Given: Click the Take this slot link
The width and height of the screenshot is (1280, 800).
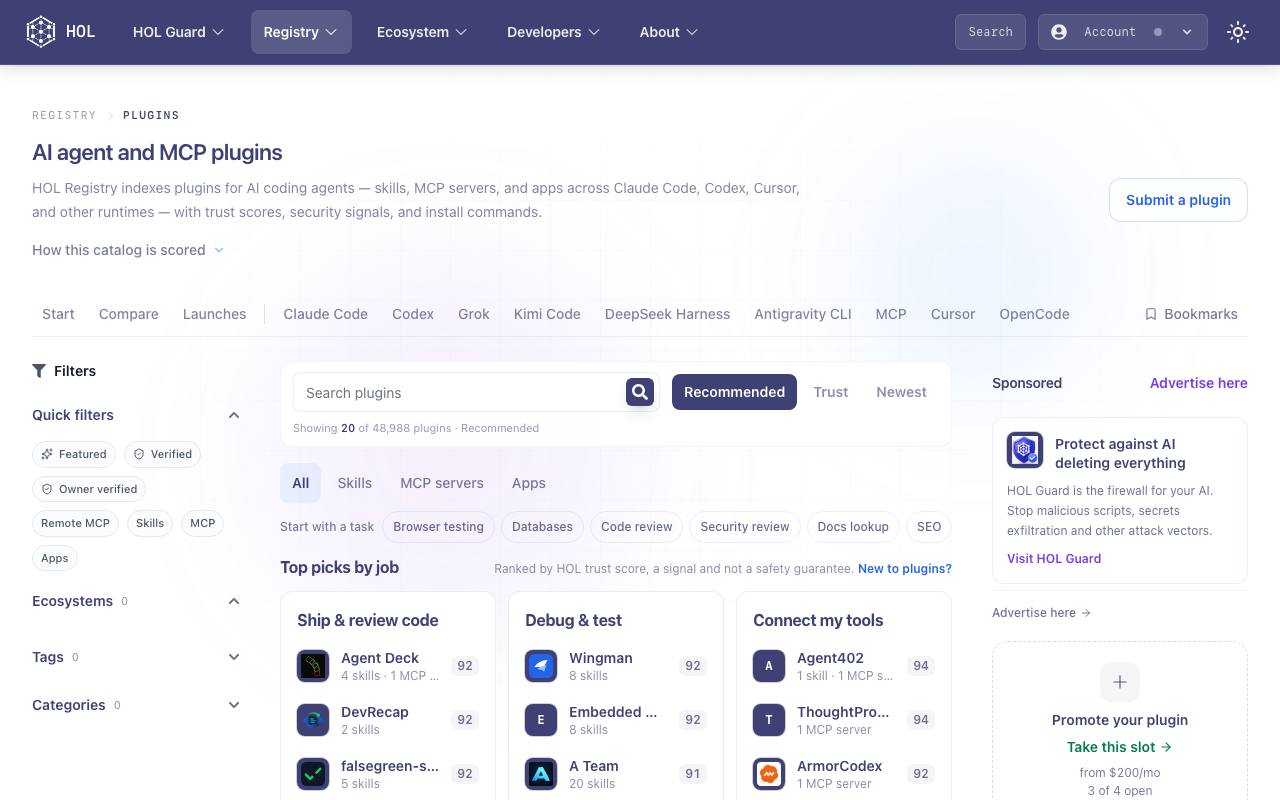Looking at the screenshot, I should click(1120, 747).
